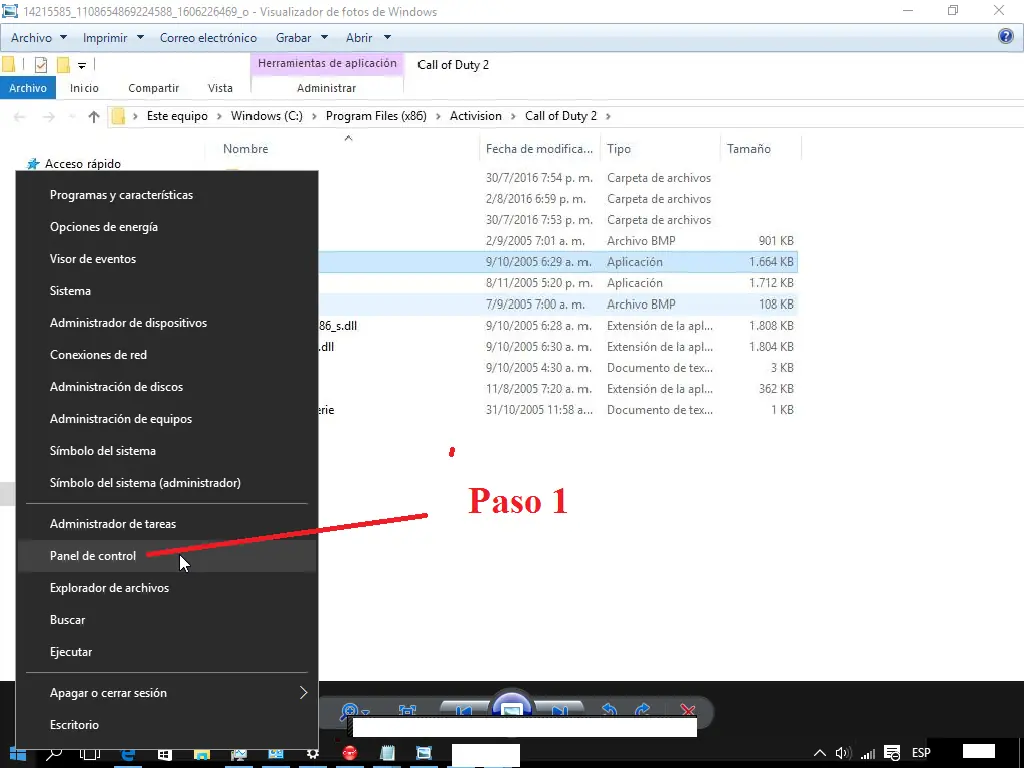The height and width of the screenshot is (768, 1024).
Task: Open Símbolo del sistema (administrador)
Action: pyautogui.click(x=167, y=483)
